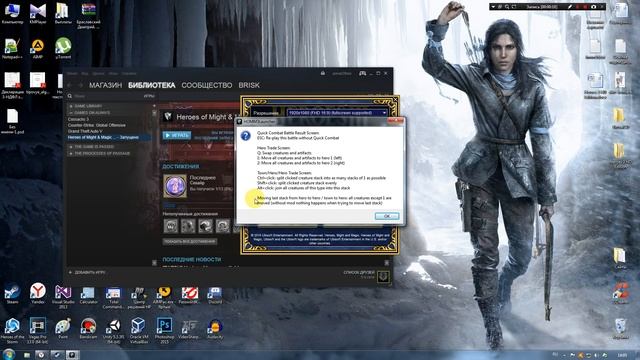
Task: Open Steam Big Picture controller icon
Action: pyautogui.click(x=362, y=73)
